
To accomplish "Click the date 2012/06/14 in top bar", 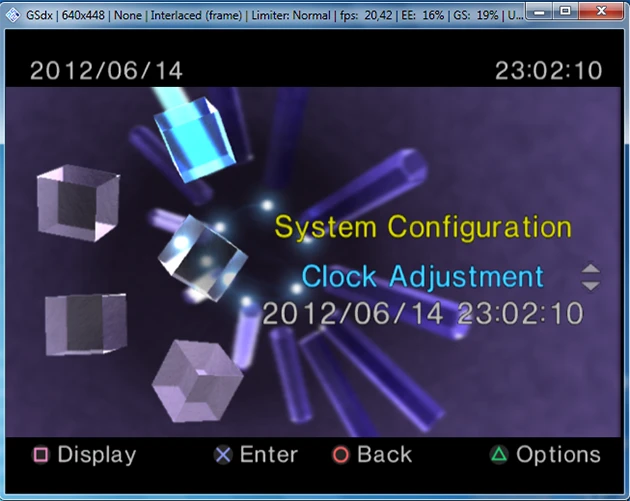I will (x=106, y=71).
